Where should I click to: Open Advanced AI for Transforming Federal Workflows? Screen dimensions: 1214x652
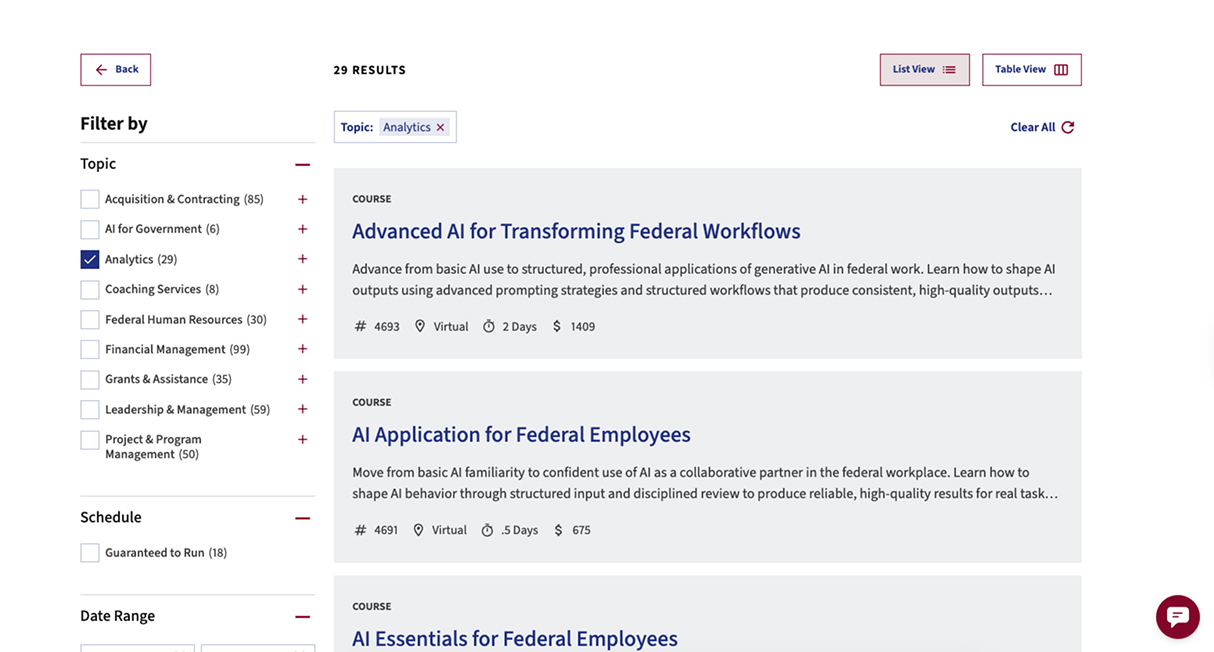click(x=576, y=231)
